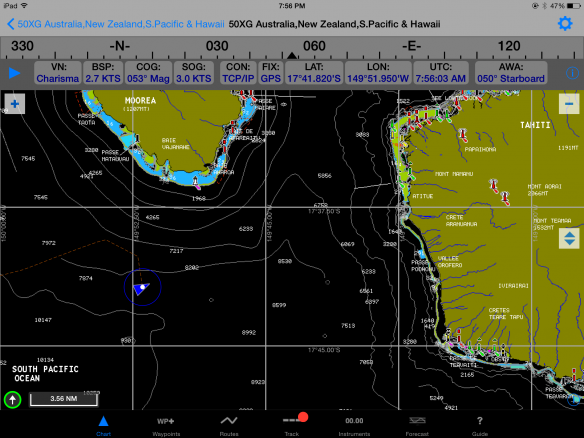Image resolution: width=584 pixels, height=438 pixels.
Task: Tap the AWA 050° Starboard field
Action: tap(511, 73)
